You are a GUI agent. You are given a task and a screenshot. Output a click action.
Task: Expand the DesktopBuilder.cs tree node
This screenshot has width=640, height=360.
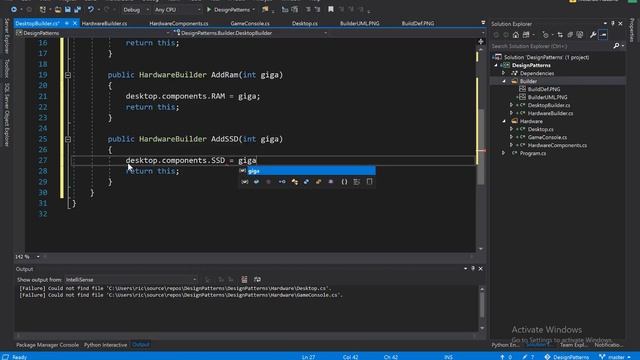pos(511,105)
